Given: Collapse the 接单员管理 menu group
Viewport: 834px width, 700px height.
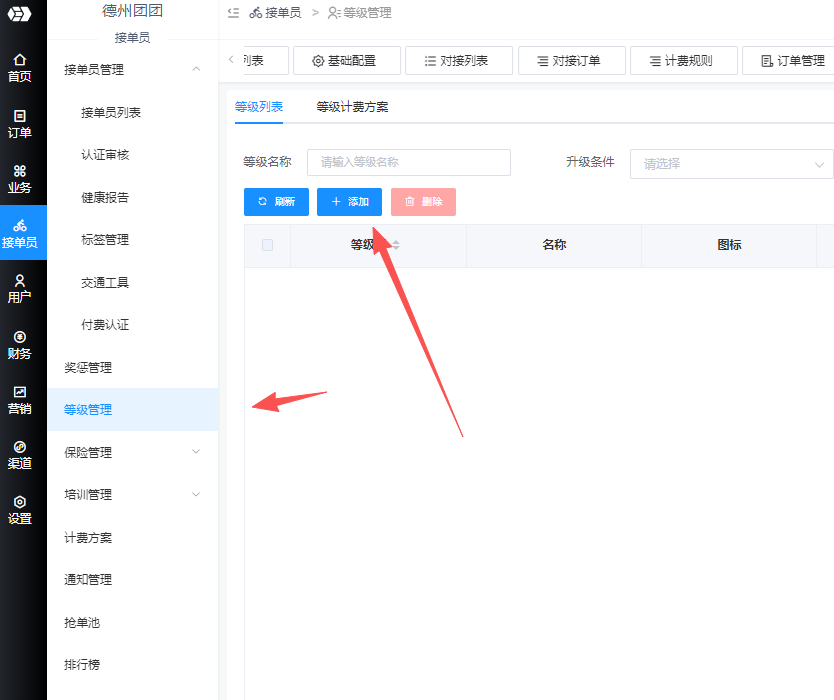Looking at the screenshot, I should (196, 69).
